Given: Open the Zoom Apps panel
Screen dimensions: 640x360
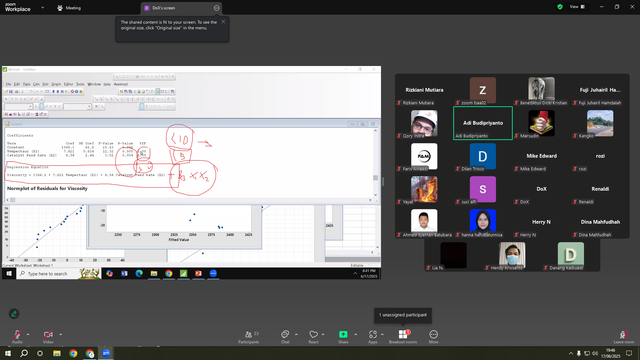Looking at the screenshot, I should 373,336.
